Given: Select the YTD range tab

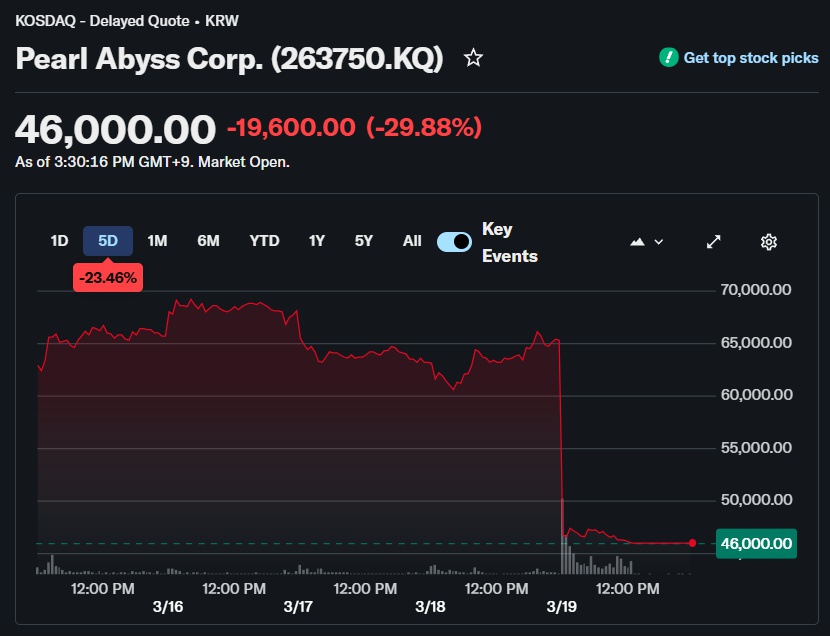Looking at the screenshot, I should click(x=264, y=241).
